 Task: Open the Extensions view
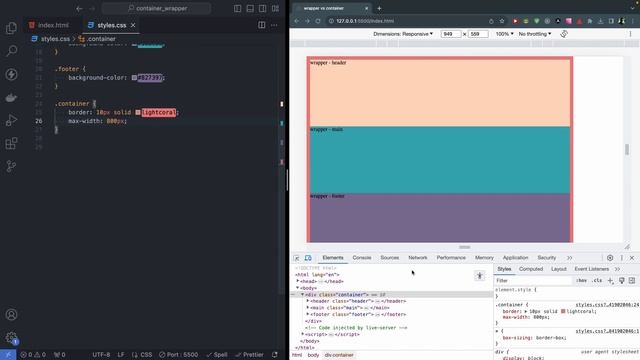tap(11, 143)
